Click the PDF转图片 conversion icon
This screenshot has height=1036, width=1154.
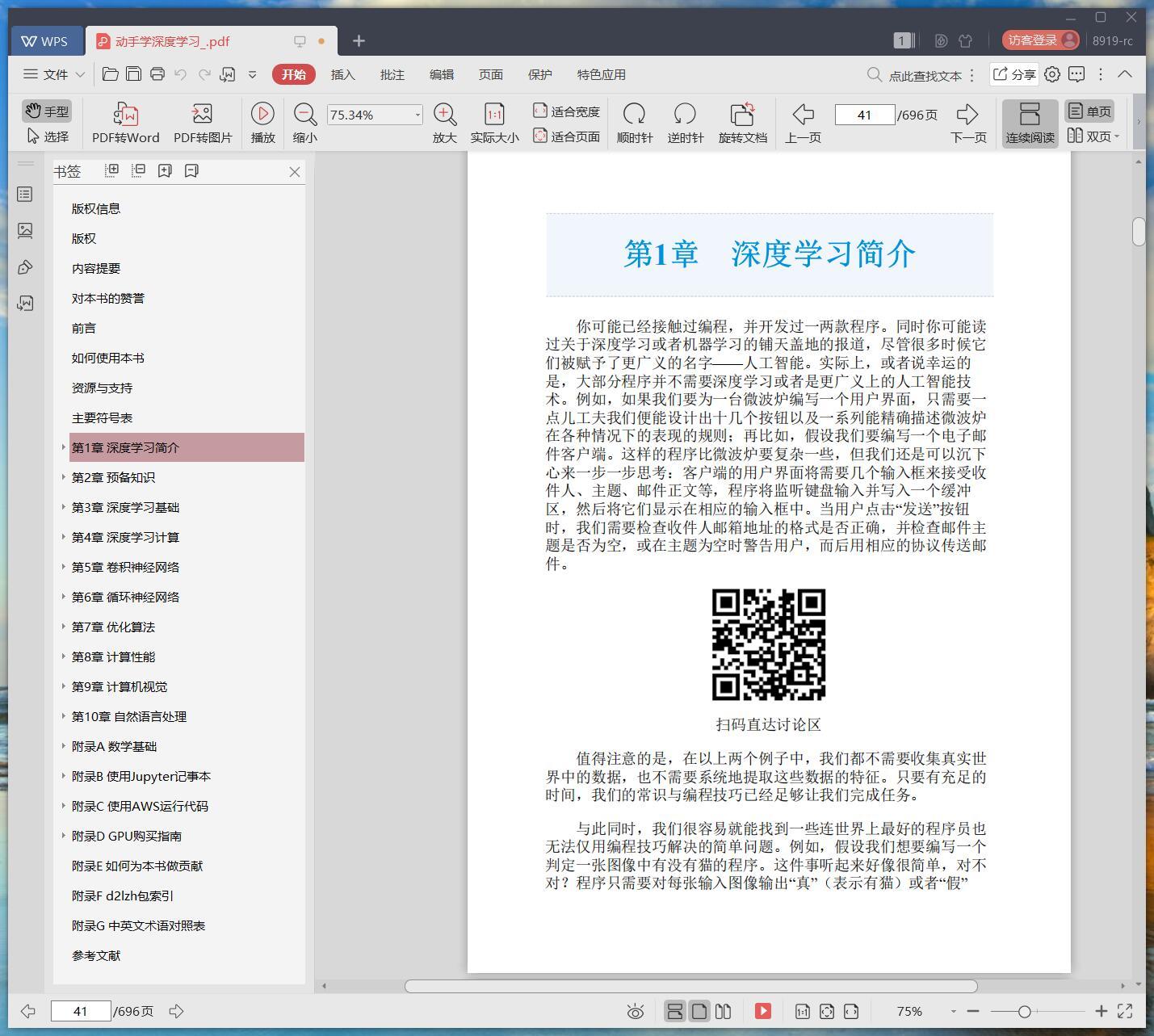click(x=202, y=114)
